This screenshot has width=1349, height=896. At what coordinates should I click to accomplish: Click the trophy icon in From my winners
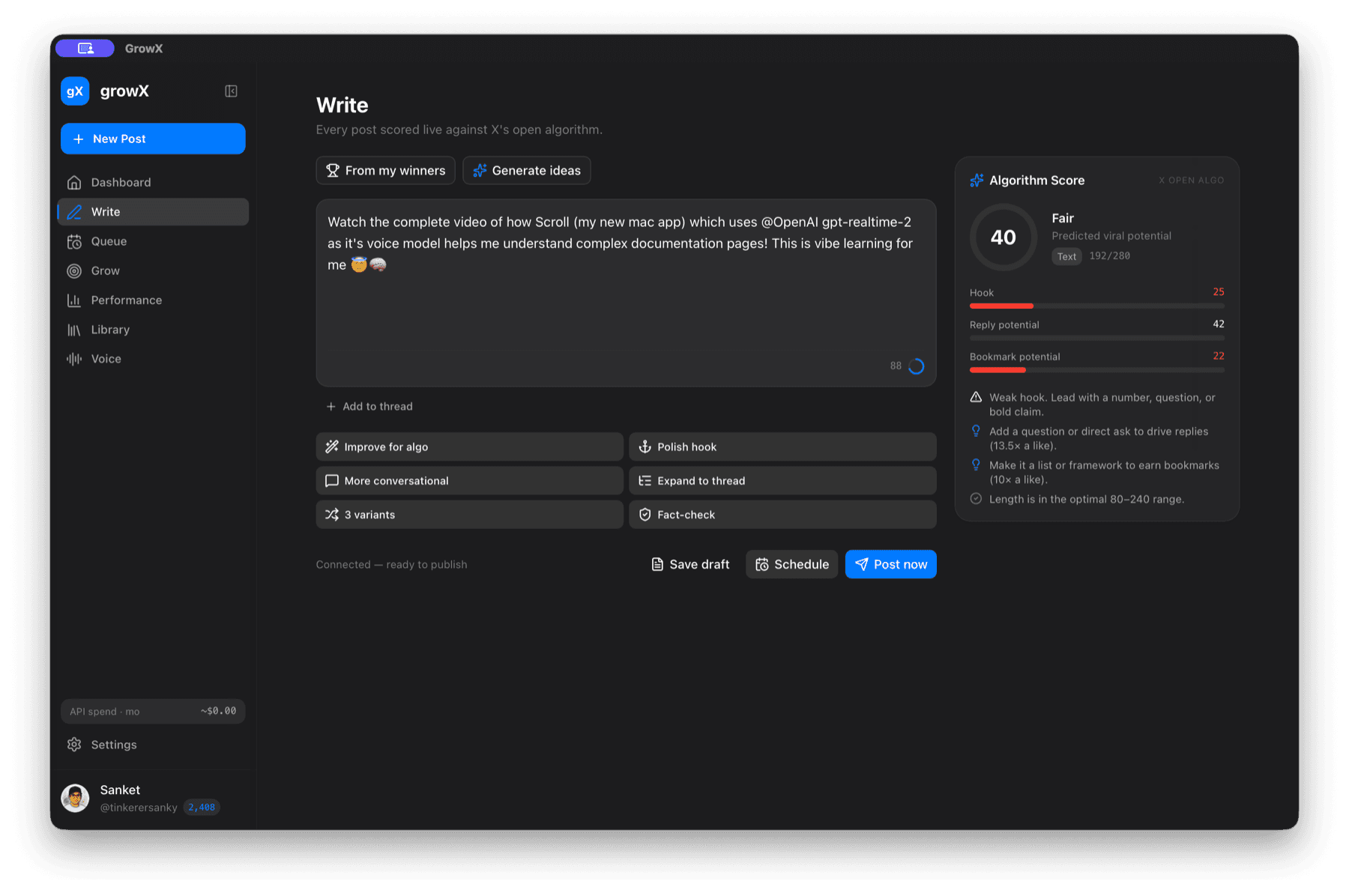point(333,171)
